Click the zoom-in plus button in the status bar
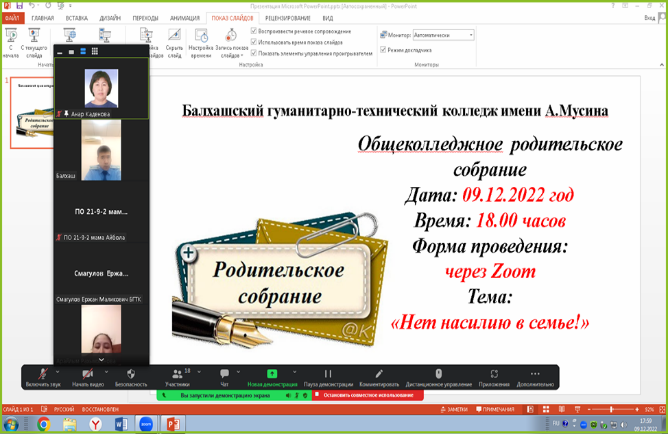Viewport: 668px width, 434px height. coord(637,409)
